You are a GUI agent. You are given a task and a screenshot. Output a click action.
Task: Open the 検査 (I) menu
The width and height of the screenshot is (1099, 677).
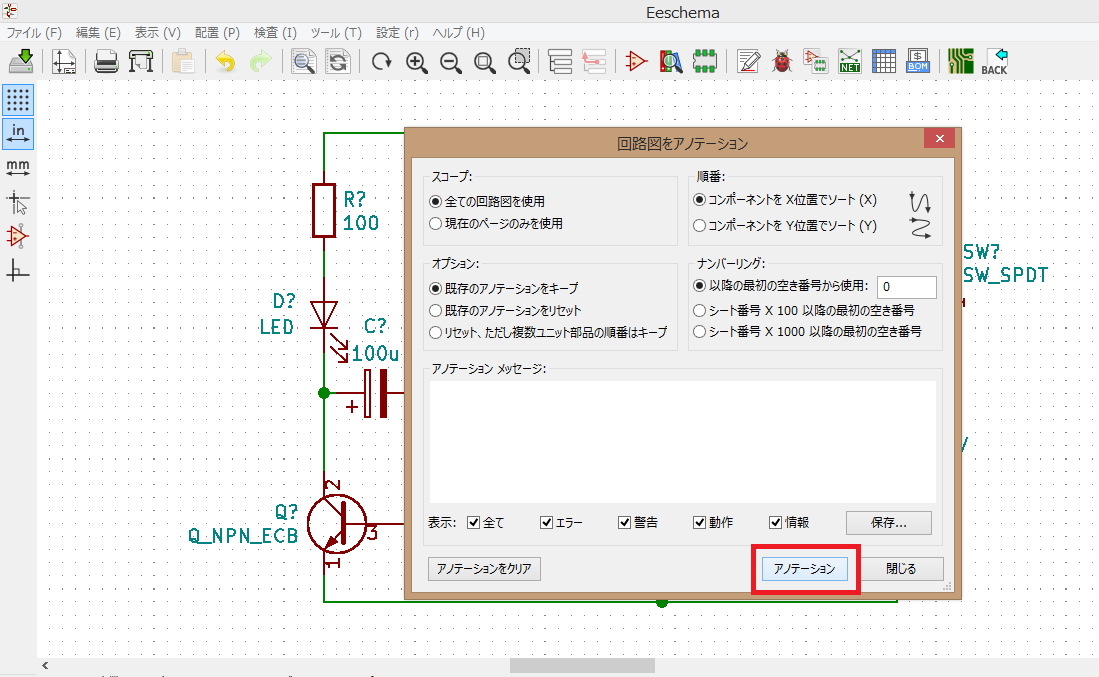[275, 33]
